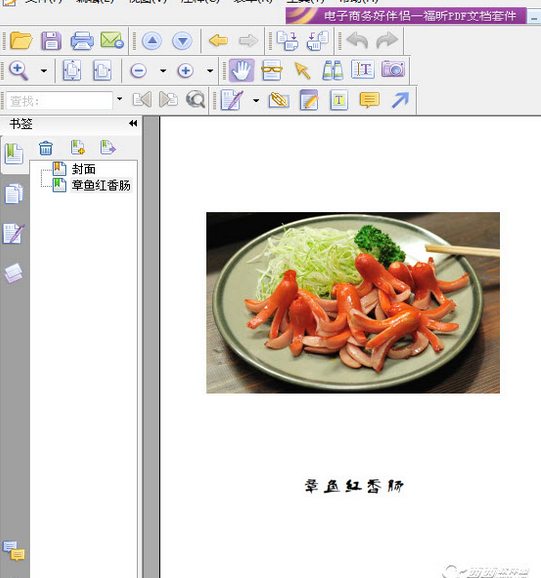
Task: Select the Hand tool
Action: (241, 70)
